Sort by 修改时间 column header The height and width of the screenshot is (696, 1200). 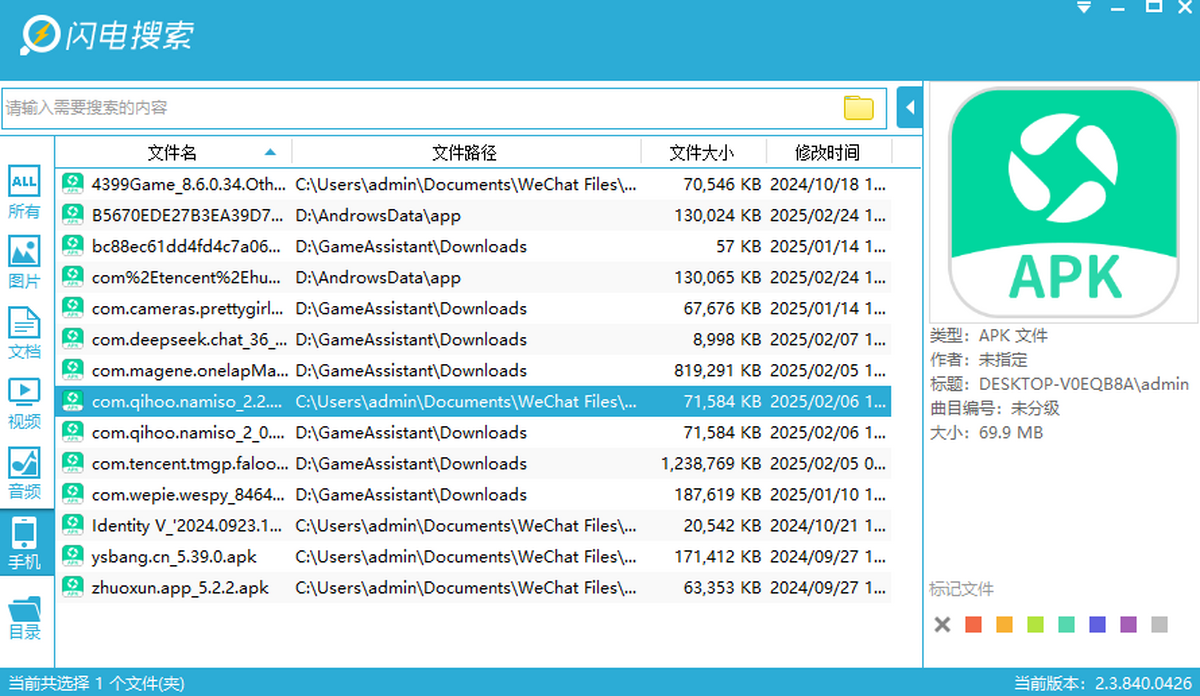point(827,153)
